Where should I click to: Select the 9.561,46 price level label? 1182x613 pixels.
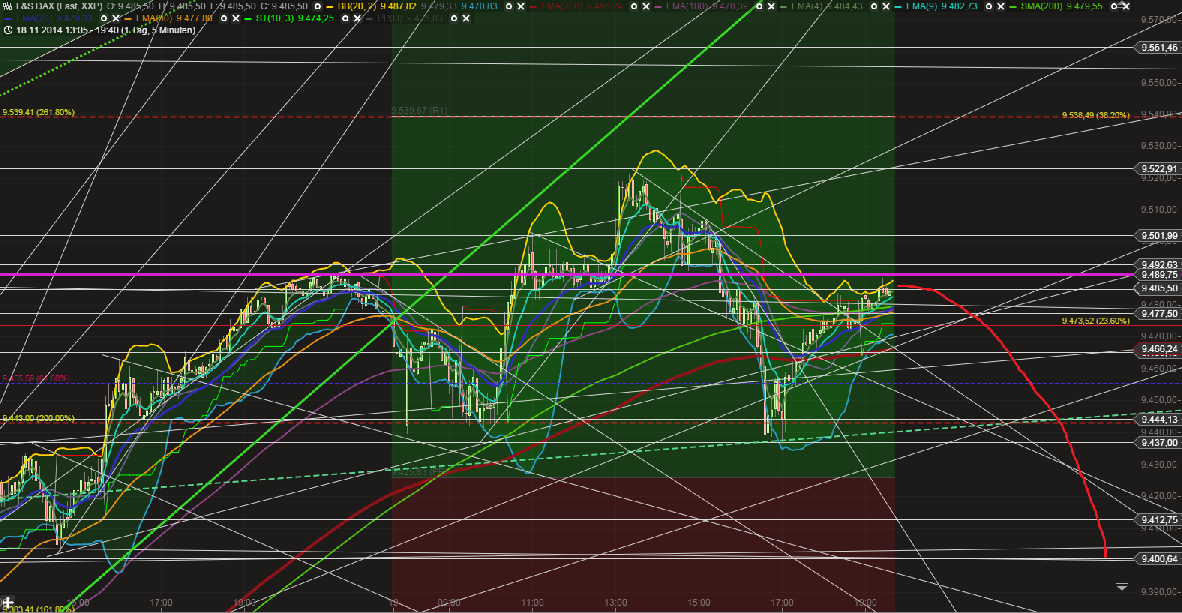coord(1158,48)
